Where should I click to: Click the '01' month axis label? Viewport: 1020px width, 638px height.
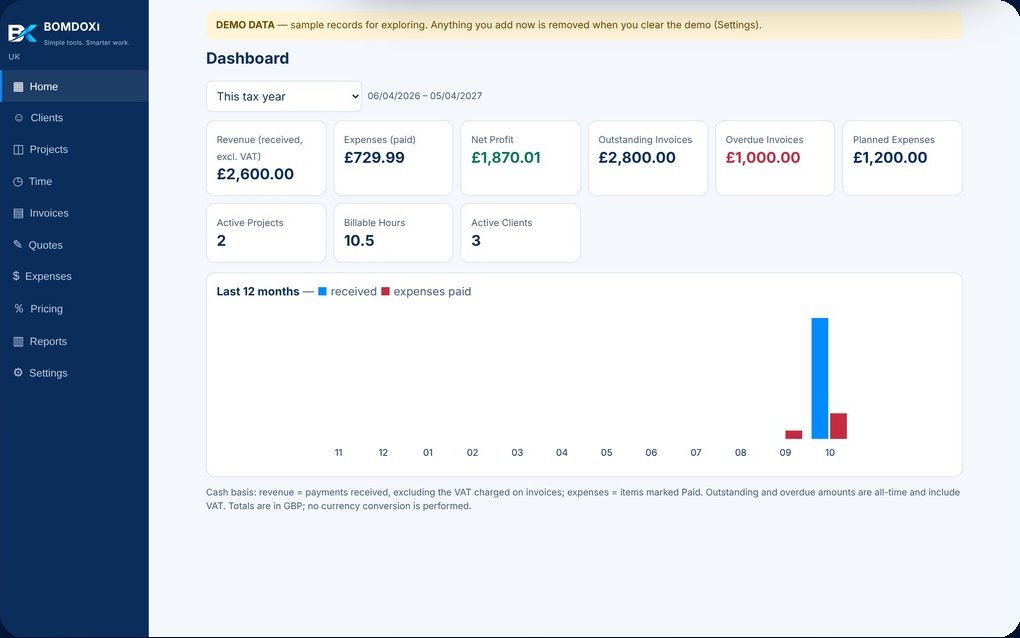[x=427, y=453]
